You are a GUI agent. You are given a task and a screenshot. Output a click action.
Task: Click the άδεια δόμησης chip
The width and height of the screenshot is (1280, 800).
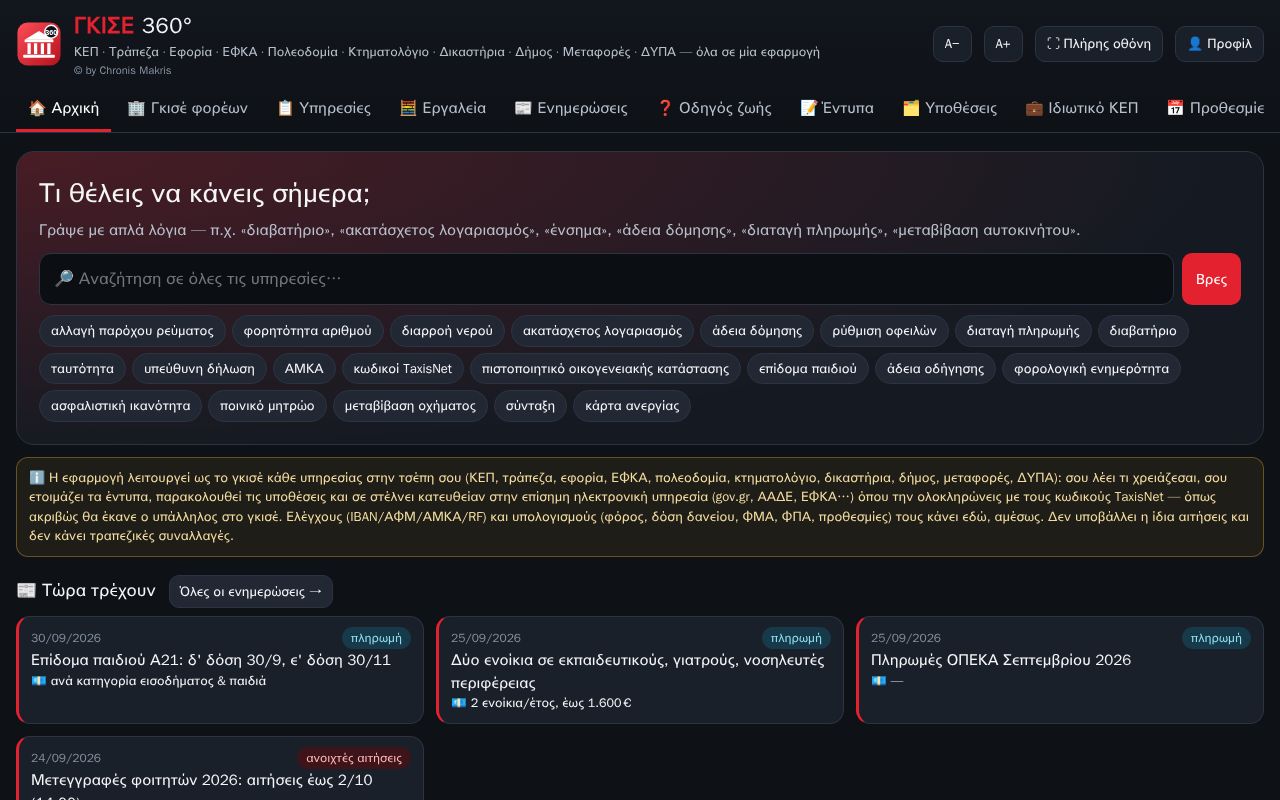[757, 331]
